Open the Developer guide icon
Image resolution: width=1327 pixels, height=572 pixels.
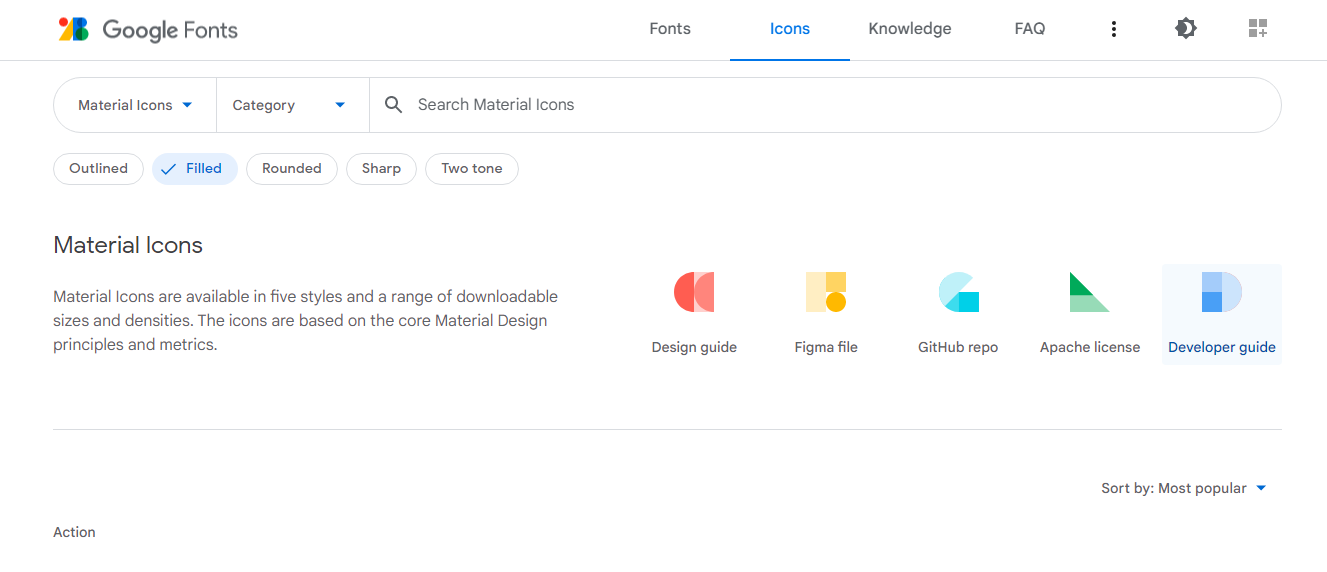(1222, 292)
